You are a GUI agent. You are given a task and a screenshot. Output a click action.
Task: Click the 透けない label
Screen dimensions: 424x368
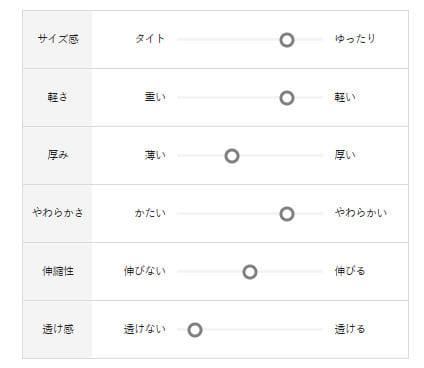[x=145, y=329]
